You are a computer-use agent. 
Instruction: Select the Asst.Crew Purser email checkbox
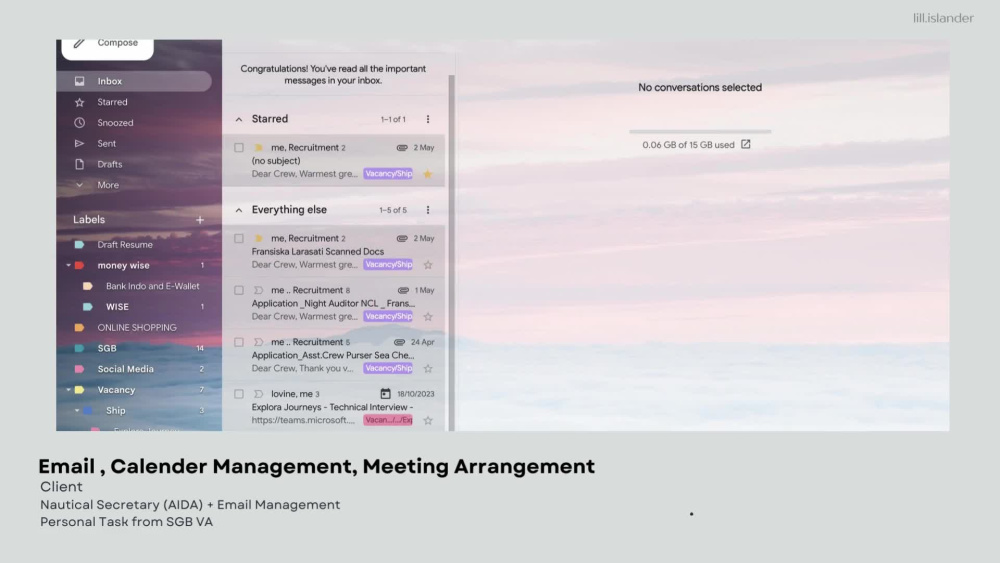coord(239,342)
